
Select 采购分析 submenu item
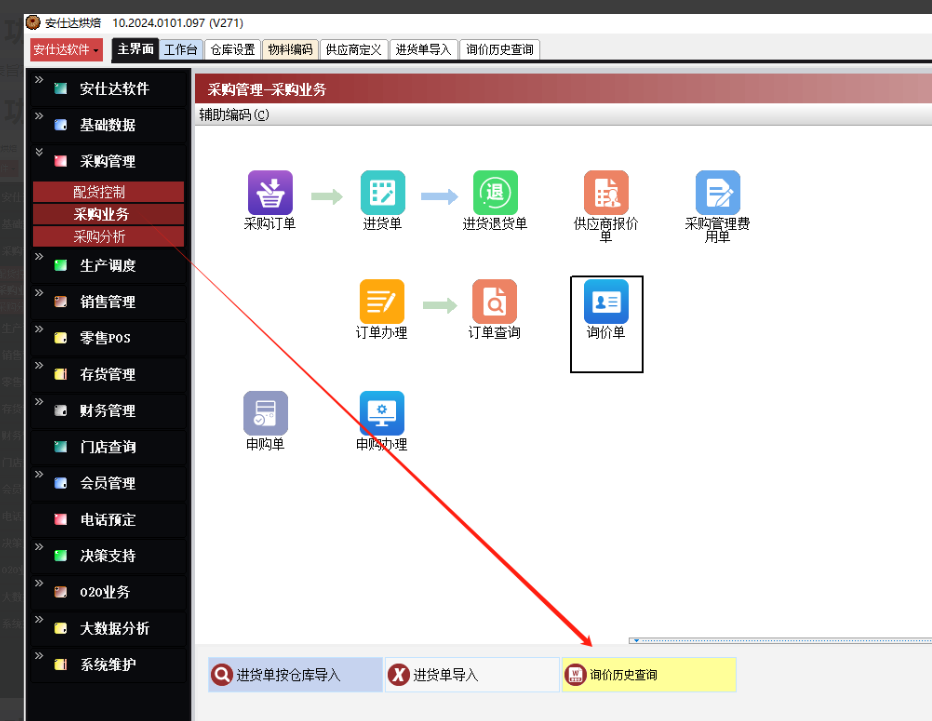[x=108, y=237]
